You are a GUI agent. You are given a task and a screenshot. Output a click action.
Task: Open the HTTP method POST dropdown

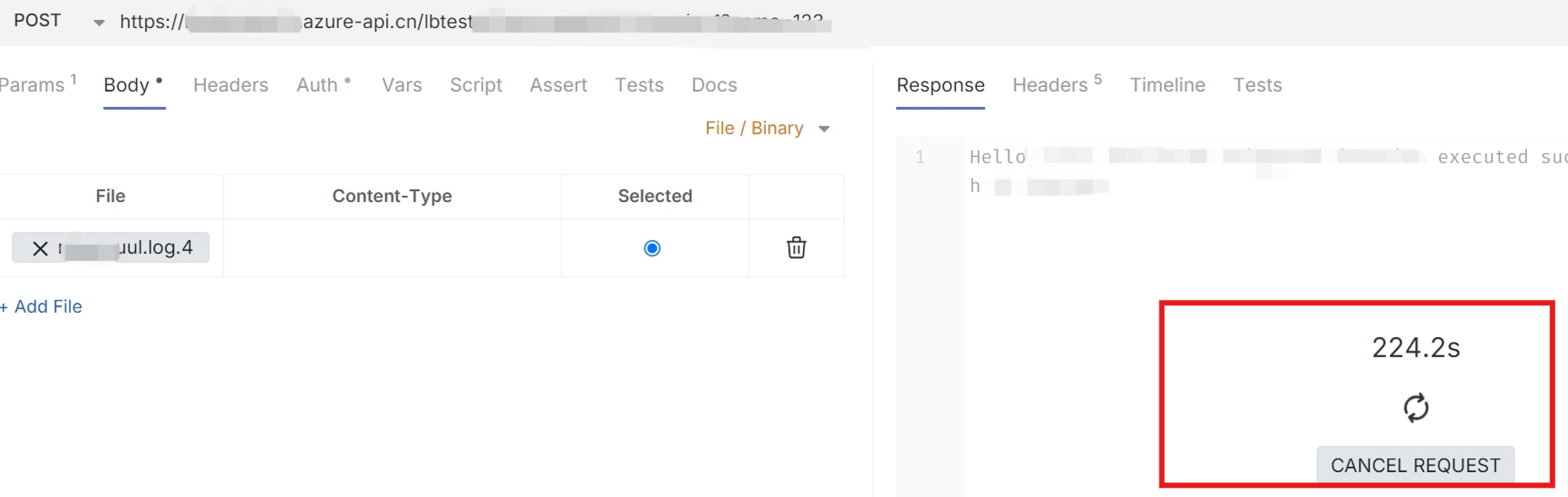click(99, 23)
